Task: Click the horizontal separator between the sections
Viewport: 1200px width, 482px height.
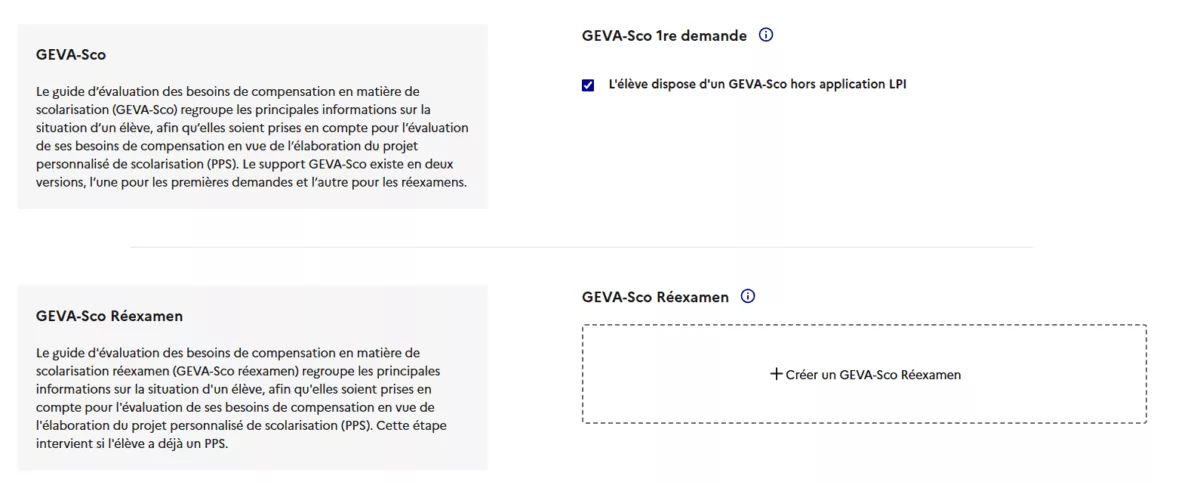Action: (581, 247)
